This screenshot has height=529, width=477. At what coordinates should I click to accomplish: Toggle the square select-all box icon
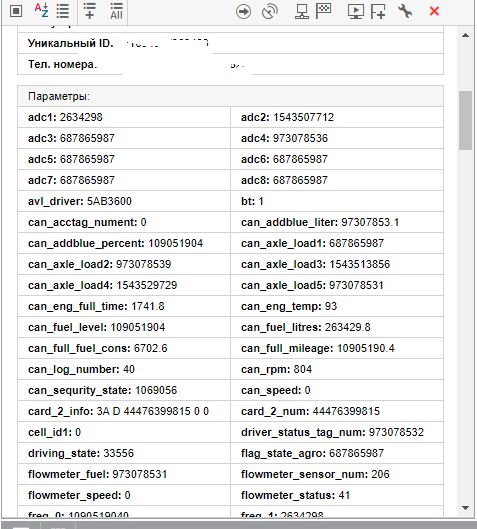click(16, 11)
